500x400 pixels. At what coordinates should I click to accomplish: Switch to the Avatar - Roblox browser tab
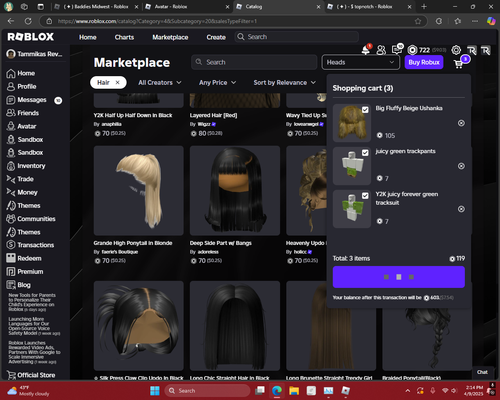click(x=187, y=7)
